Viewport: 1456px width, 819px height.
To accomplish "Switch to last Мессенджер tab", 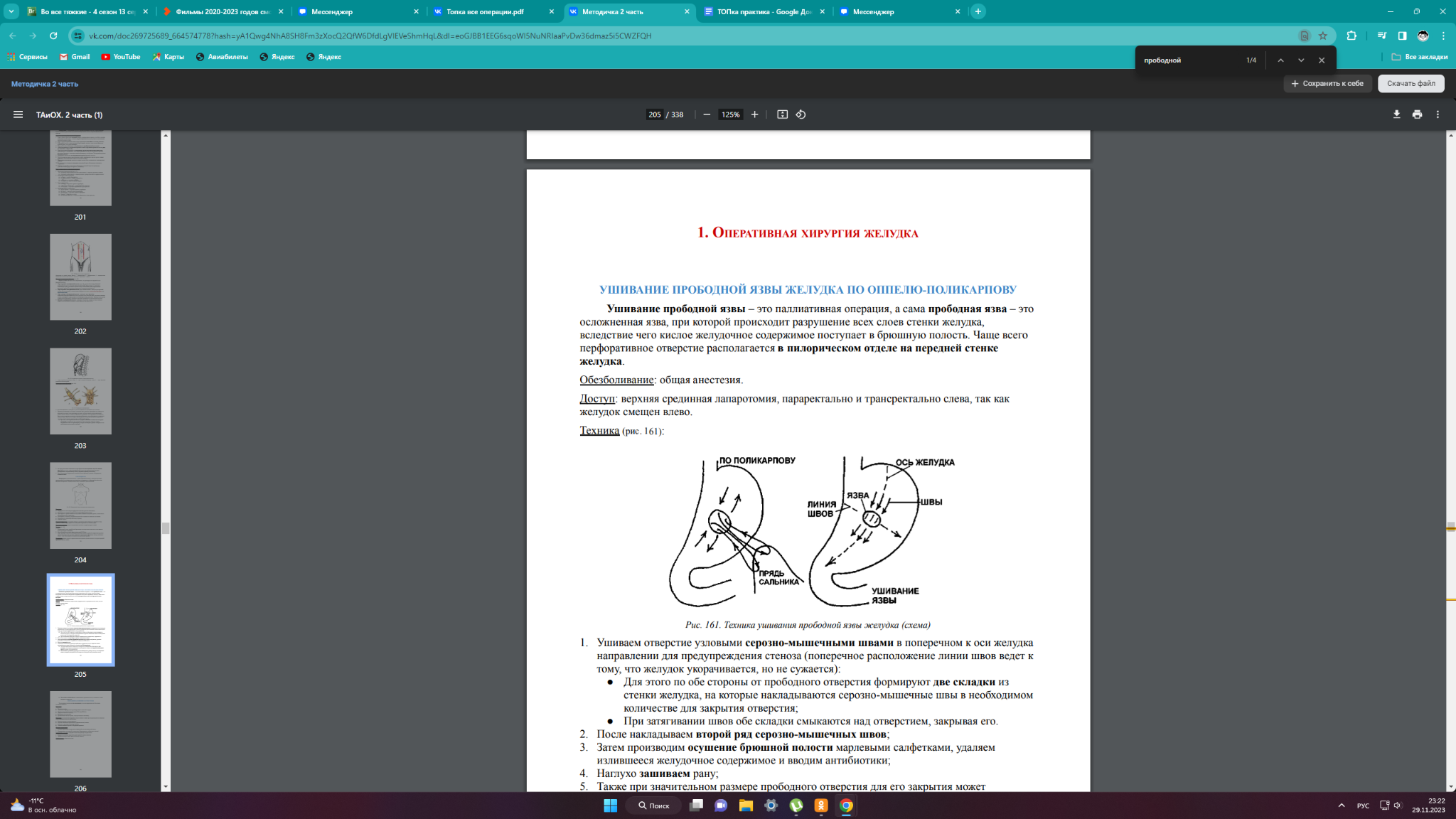I will (x=900, y=11).
